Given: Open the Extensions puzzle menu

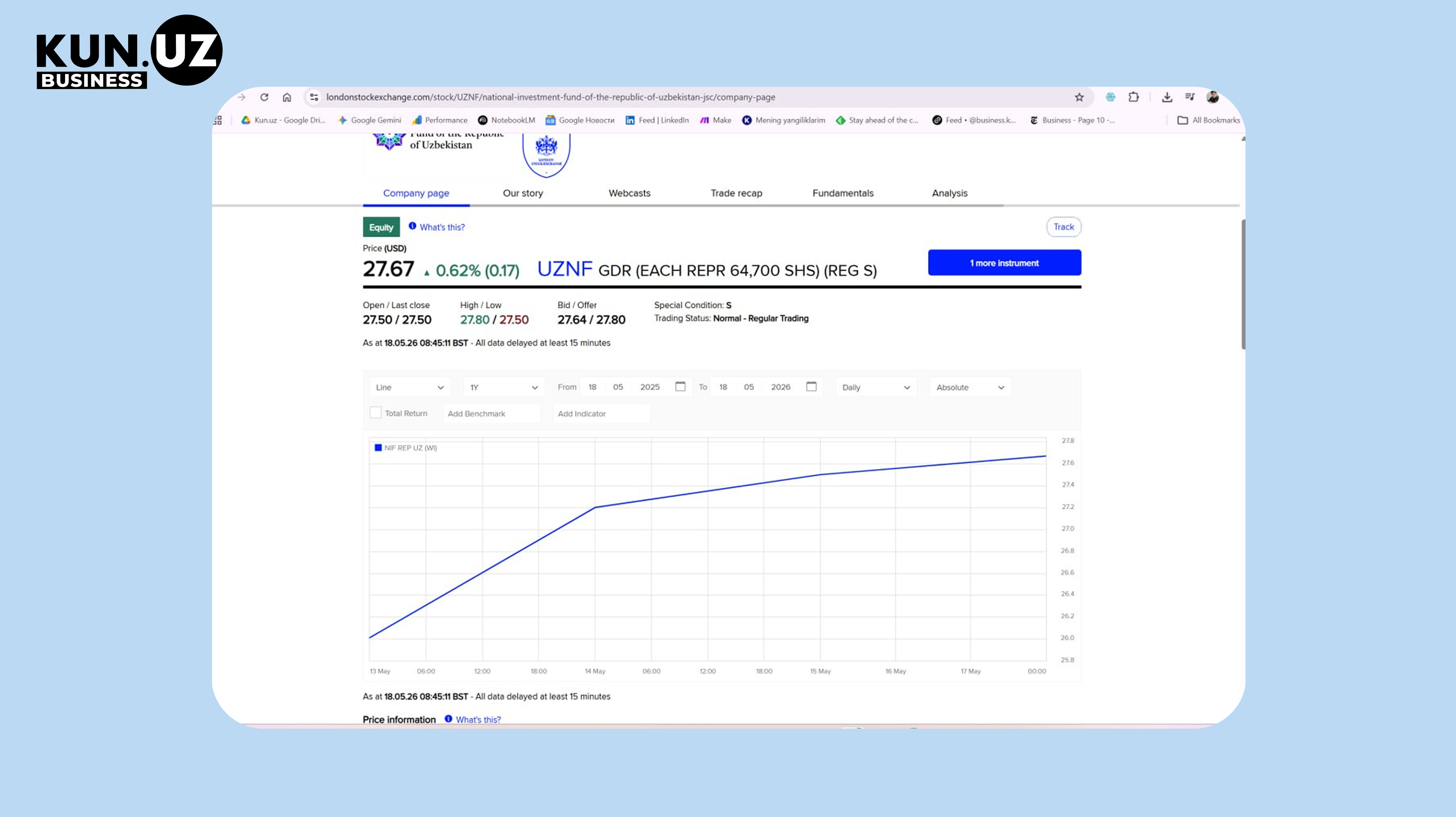Looking at the screenshot, I should 1133,97.
